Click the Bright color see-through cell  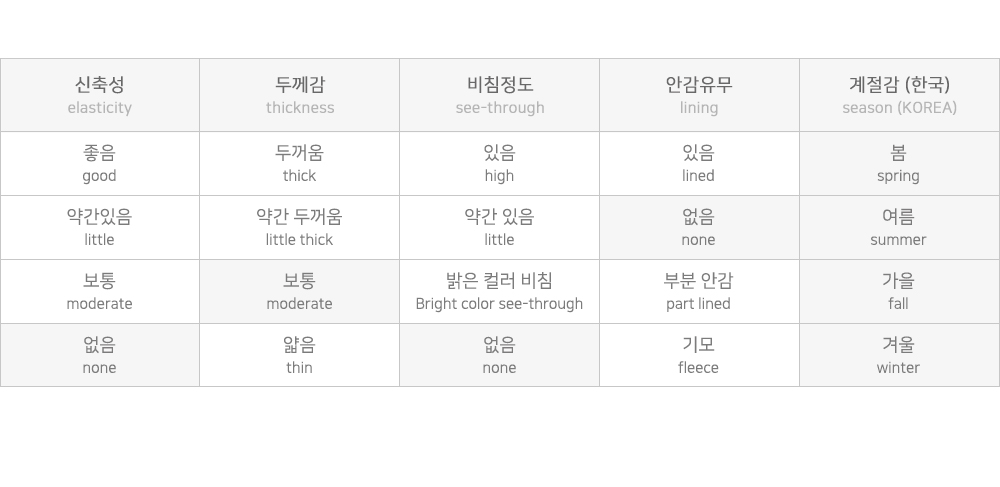click(500, 292)
